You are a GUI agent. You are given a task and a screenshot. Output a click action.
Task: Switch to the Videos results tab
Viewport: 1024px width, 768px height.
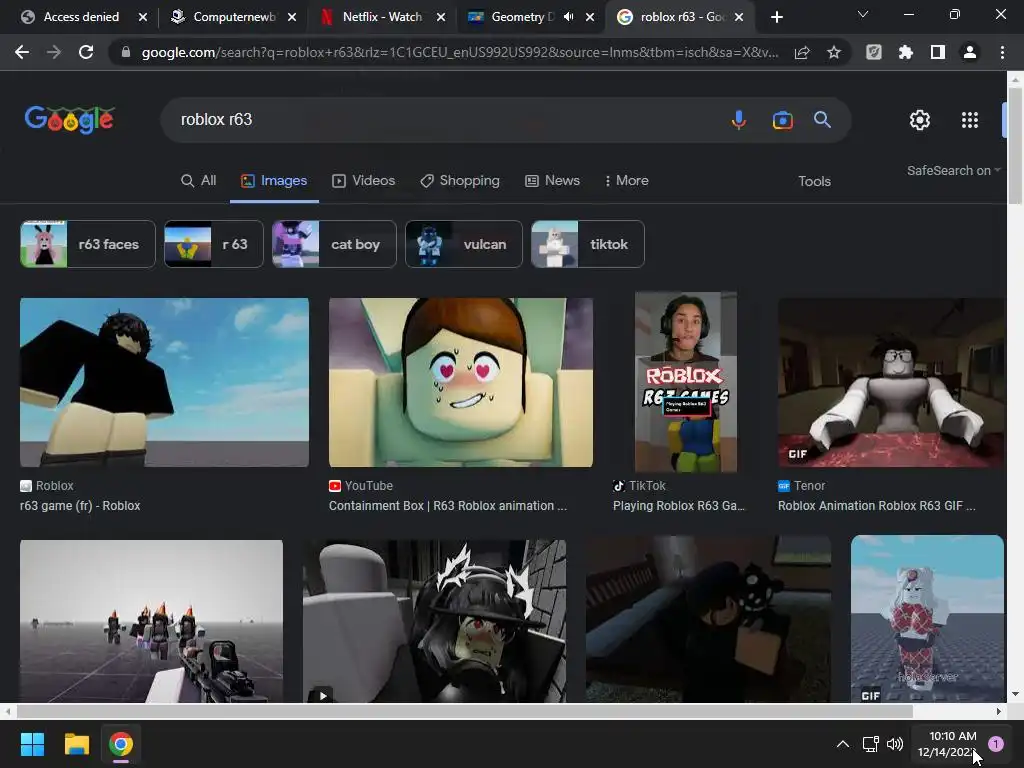(364, 180)
